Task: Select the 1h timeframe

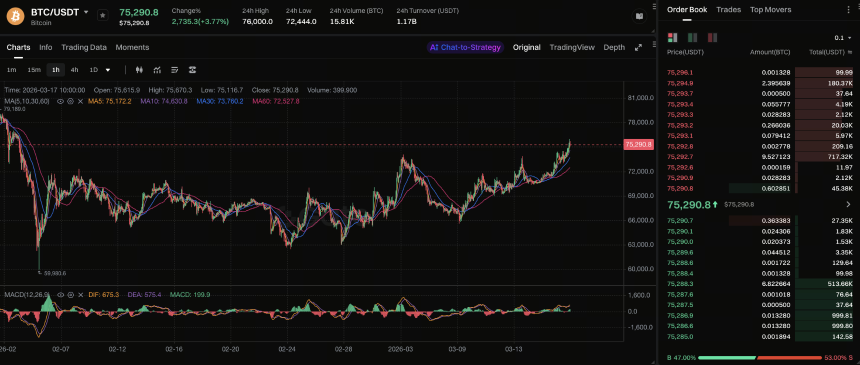Action: point(56,70)
